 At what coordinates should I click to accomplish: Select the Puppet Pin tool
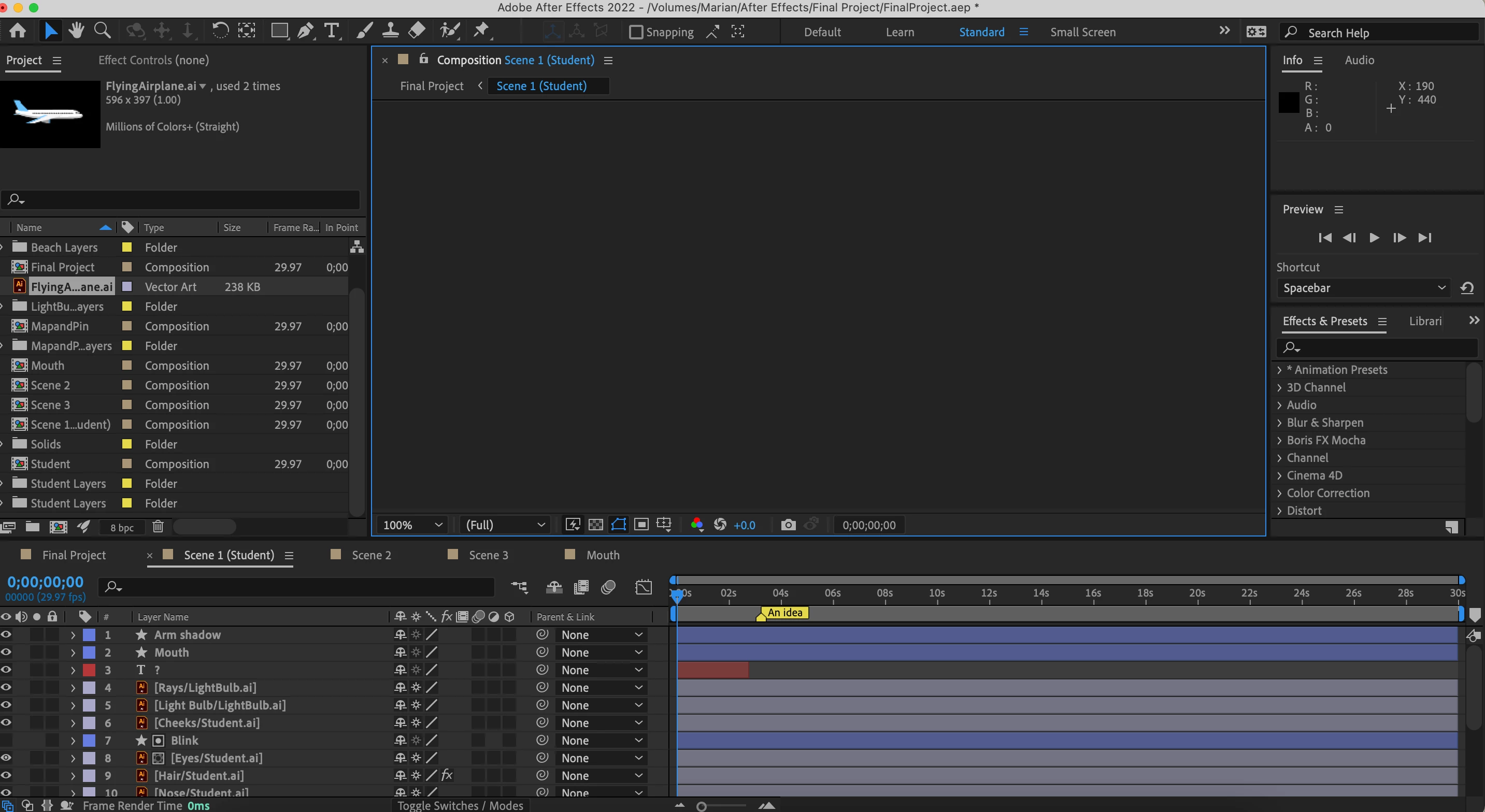481,31
